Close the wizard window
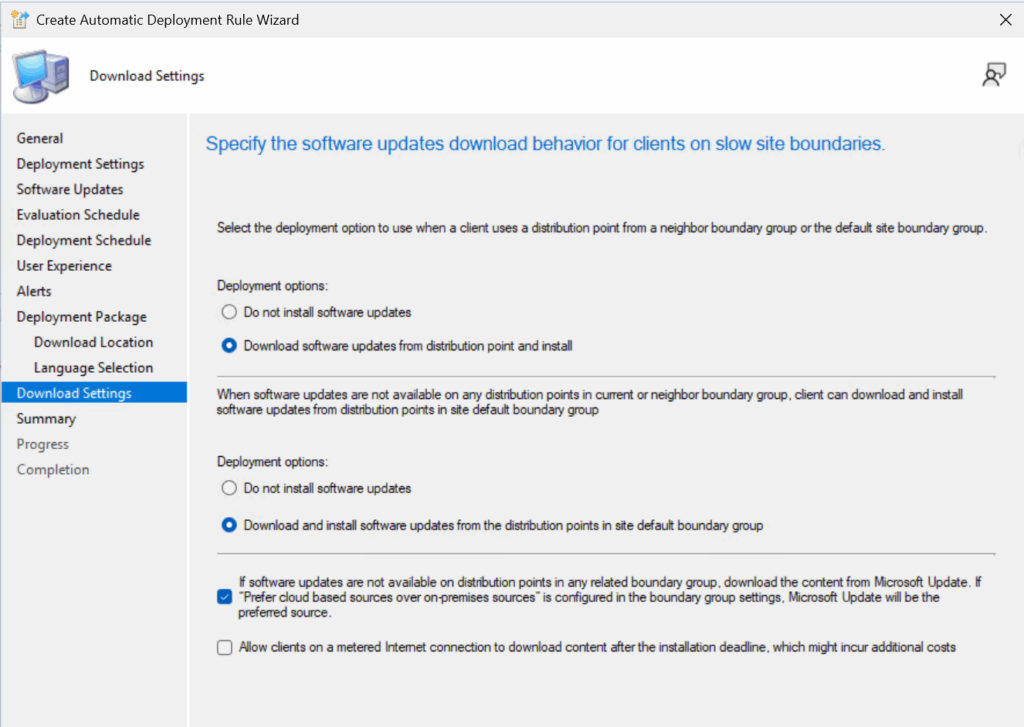1024x727 pixels. point(1005,19)
